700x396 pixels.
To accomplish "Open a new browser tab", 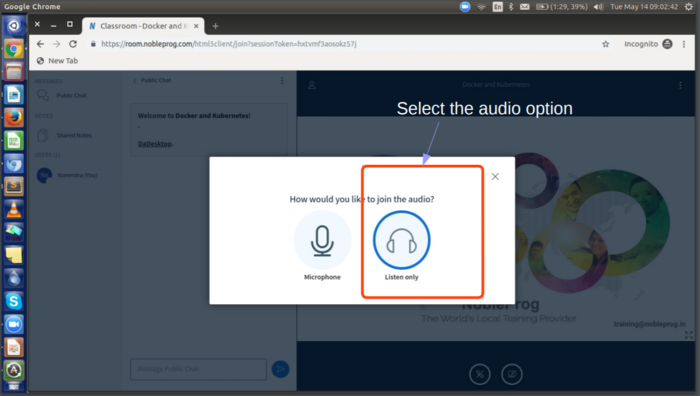I will click(215, 26).
